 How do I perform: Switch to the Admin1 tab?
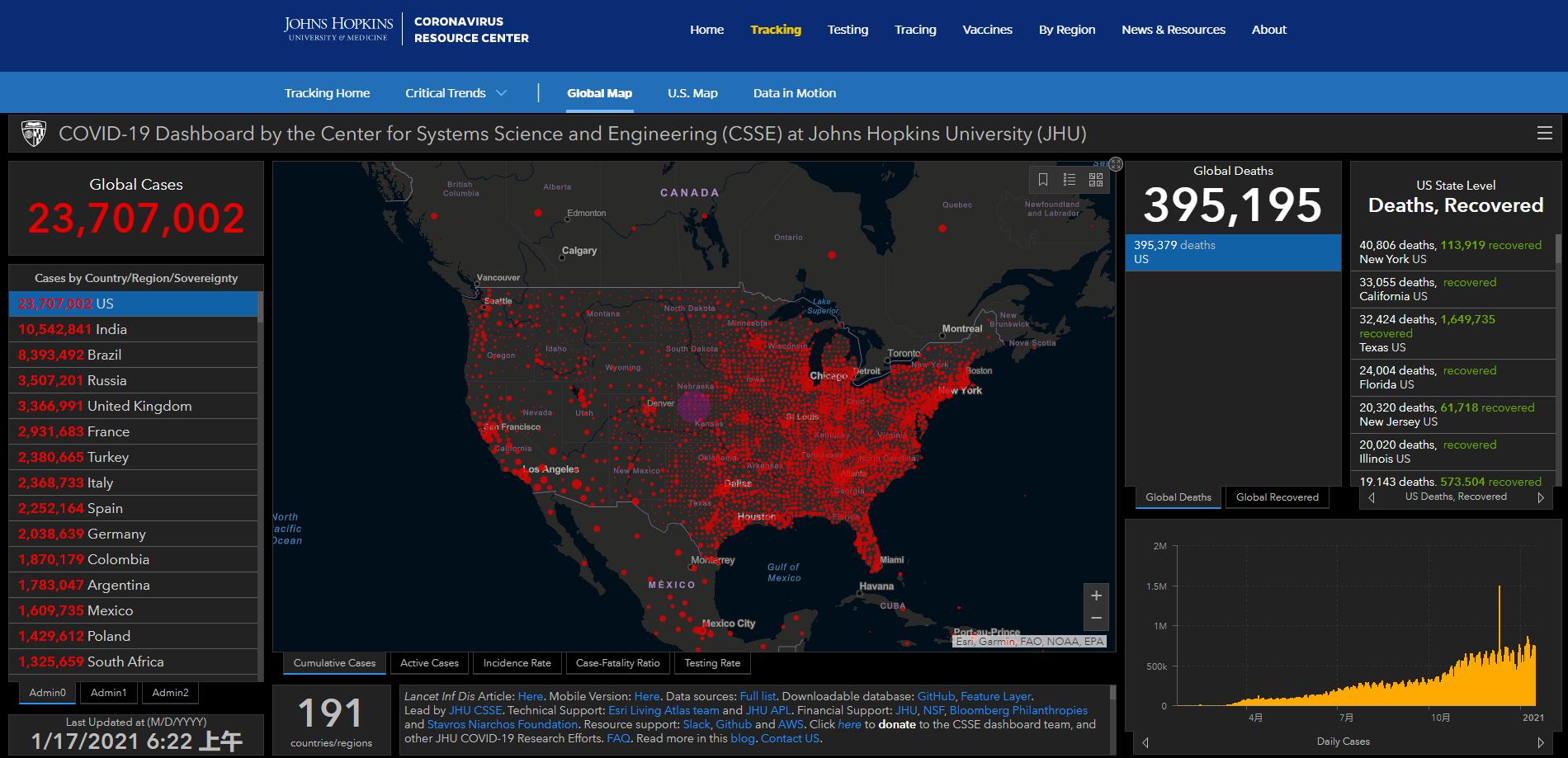tap(109, 693)
